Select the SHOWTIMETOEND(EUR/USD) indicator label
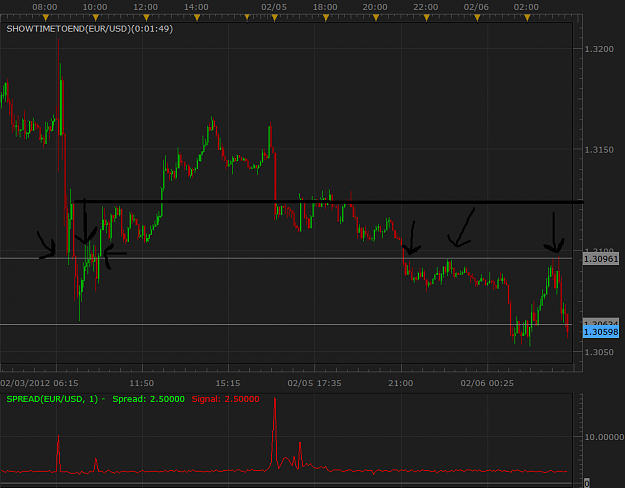This screenshot has height=488, width=625. coord(90,29)
